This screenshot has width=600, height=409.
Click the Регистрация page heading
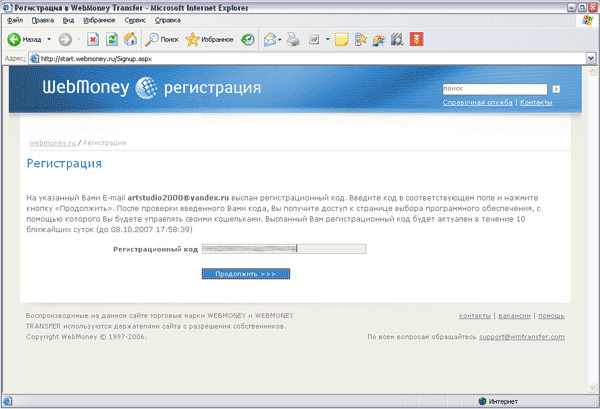click(x=64, y=164)
